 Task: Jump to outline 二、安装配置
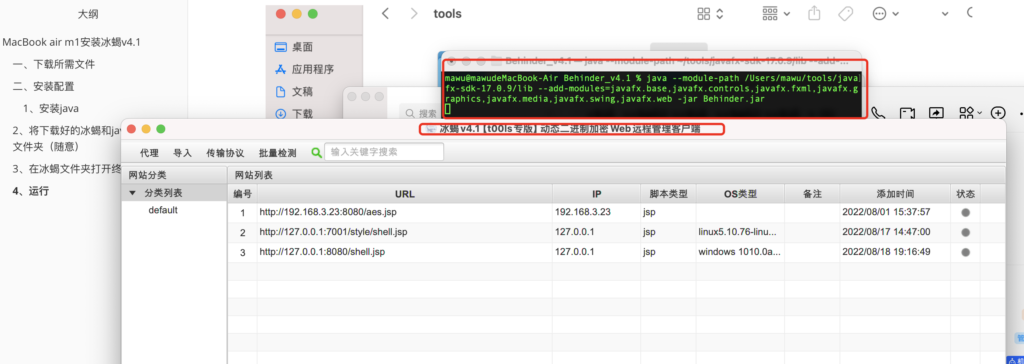tap(43, 86)
